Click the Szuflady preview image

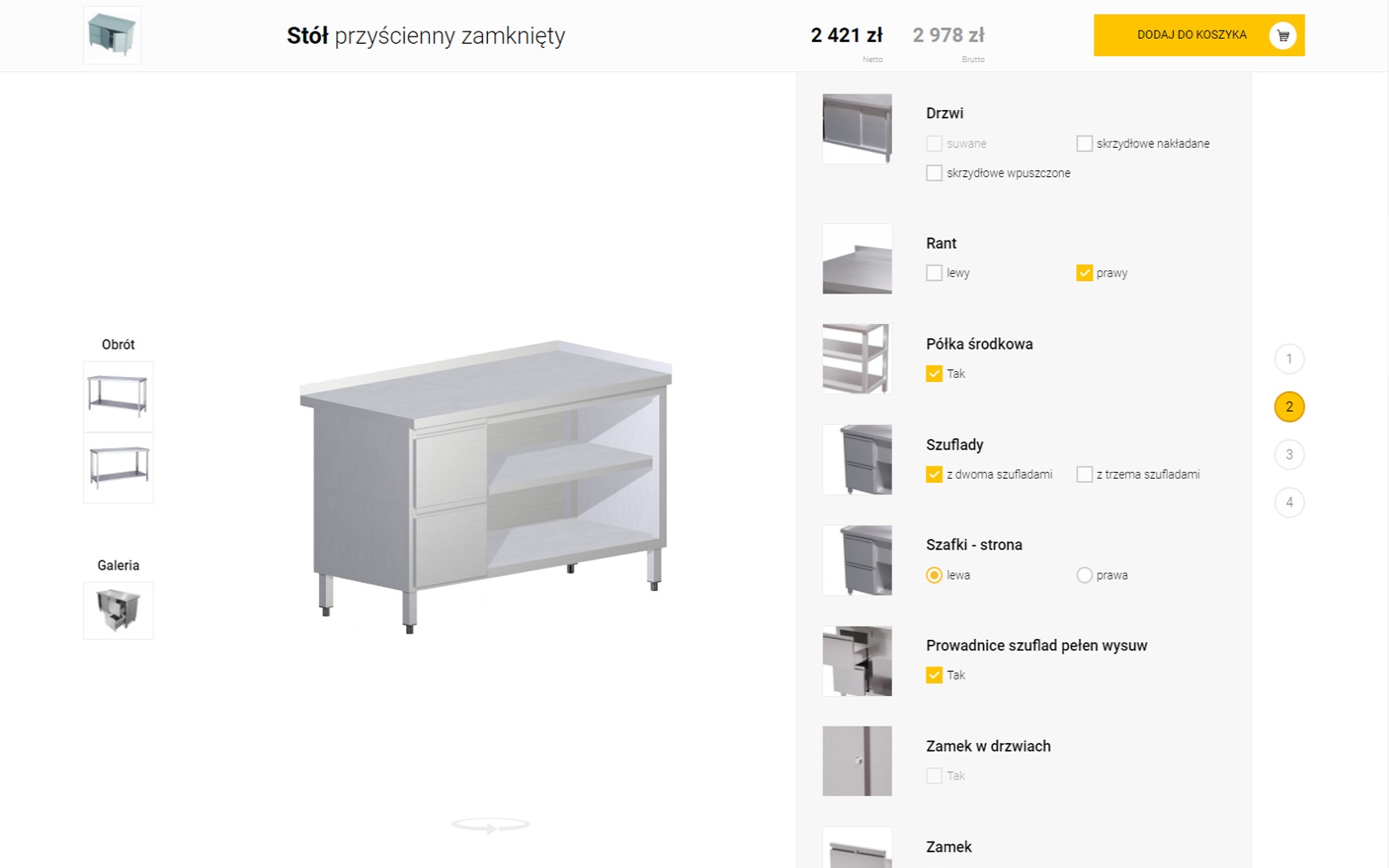click(x=857, y=460)
